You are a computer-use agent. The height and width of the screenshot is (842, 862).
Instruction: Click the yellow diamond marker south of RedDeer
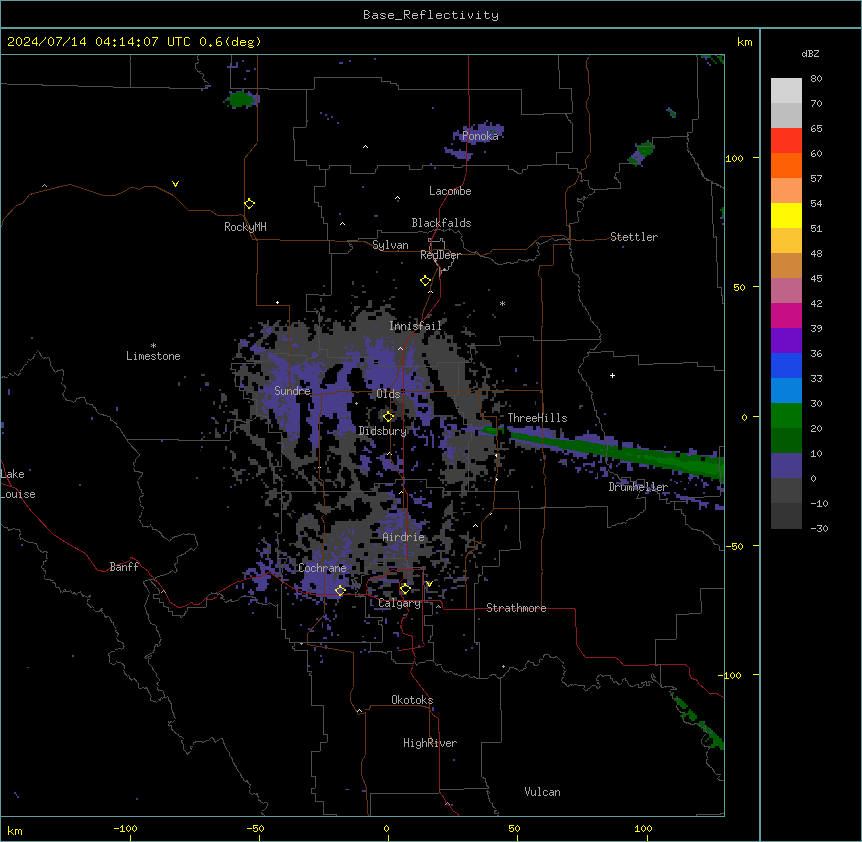pos(426,281)
